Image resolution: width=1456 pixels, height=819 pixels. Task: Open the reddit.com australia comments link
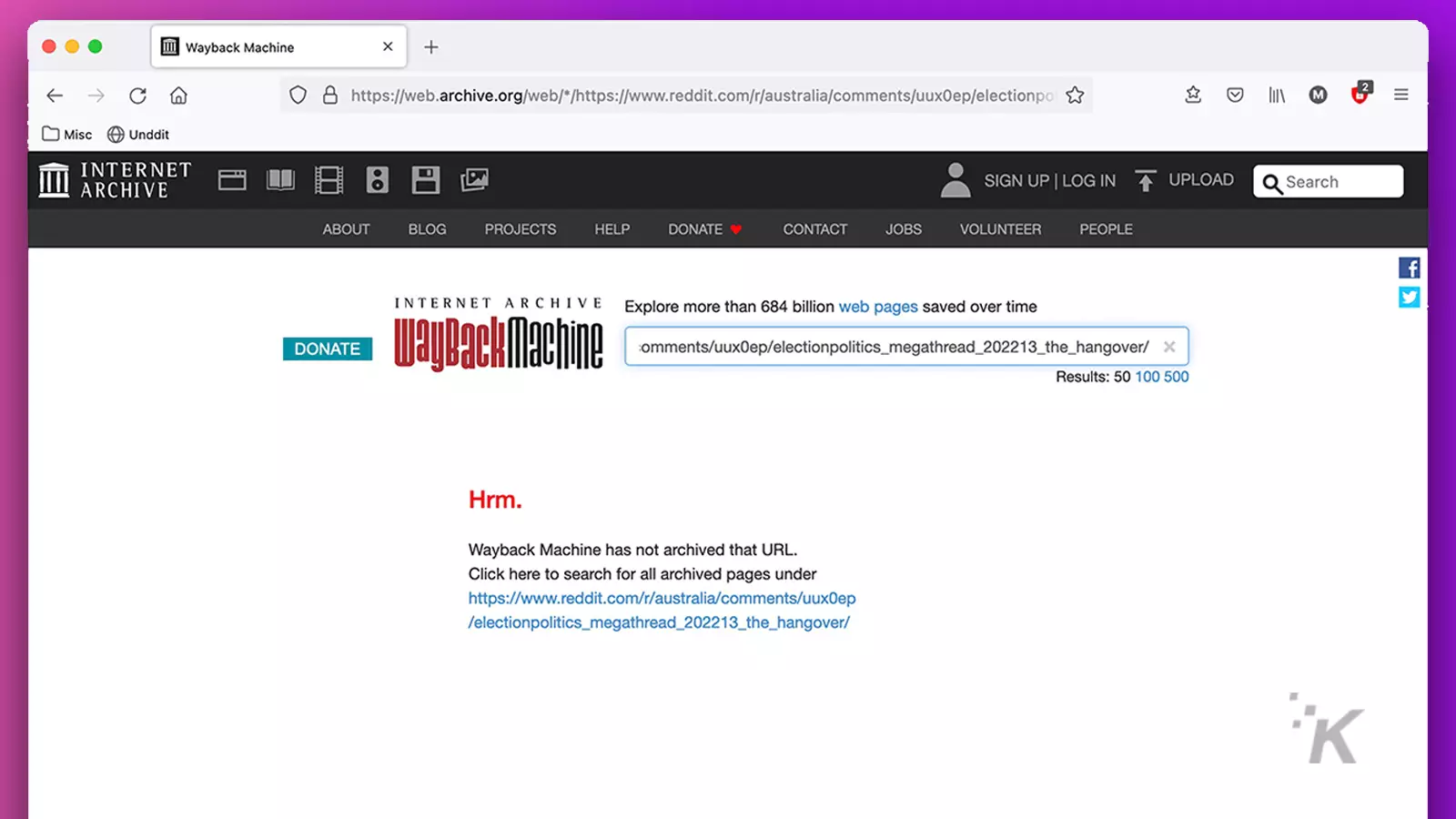662,611
